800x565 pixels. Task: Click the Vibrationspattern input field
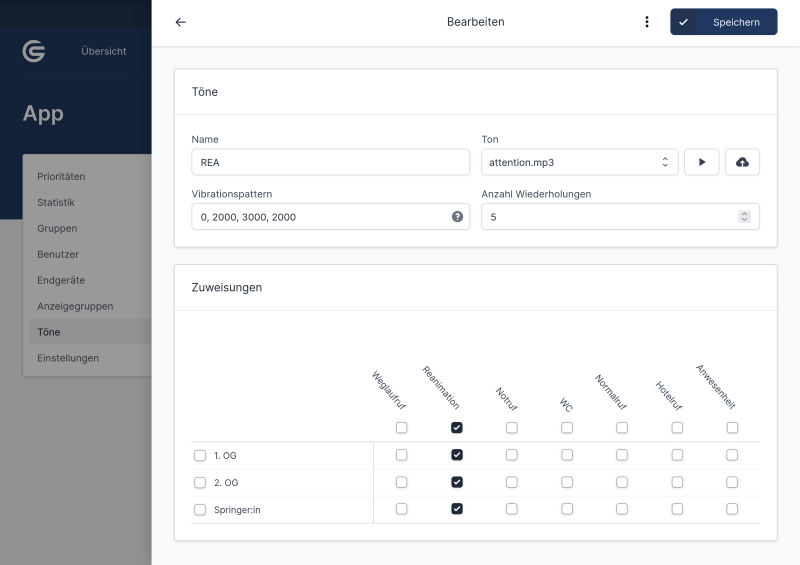point(320,217)
